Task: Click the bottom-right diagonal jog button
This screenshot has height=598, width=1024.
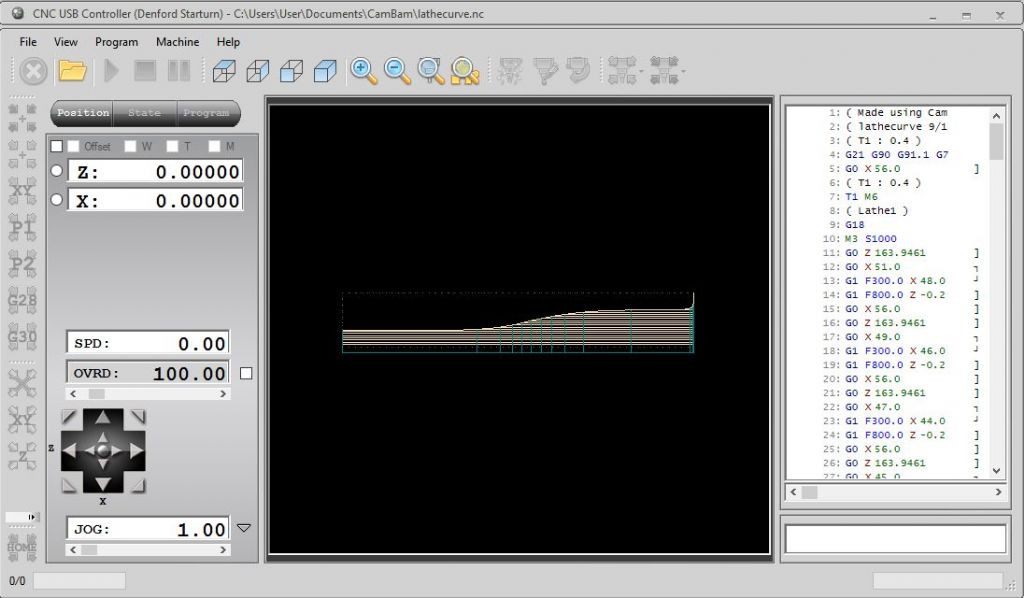Action: [137, 484]
